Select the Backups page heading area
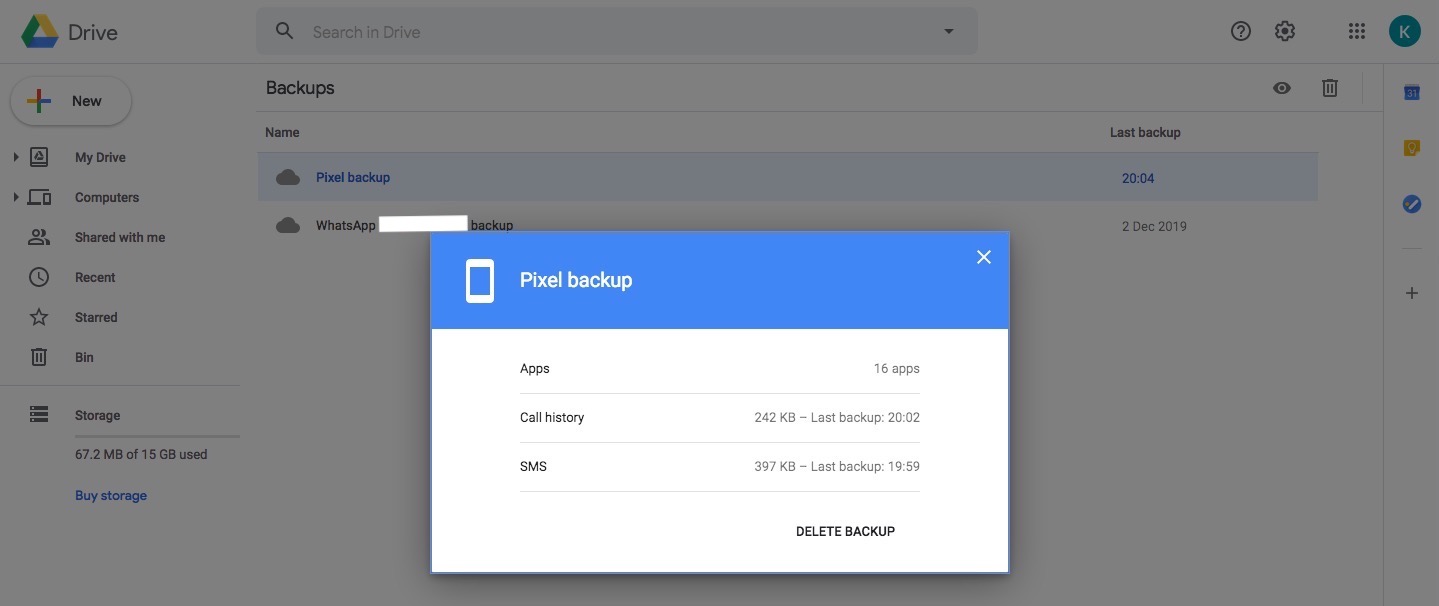 click(x=300, y=87)
